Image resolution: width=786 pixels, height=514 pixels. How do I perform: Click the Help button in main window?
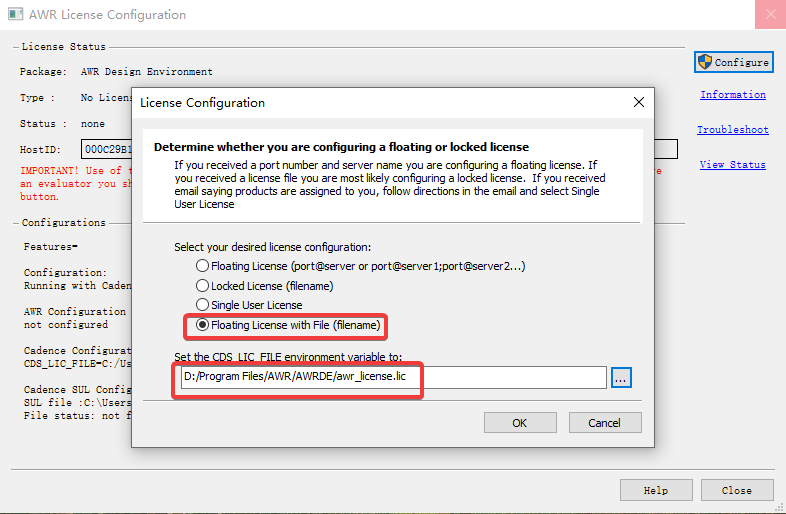click(x=656, y=490)
